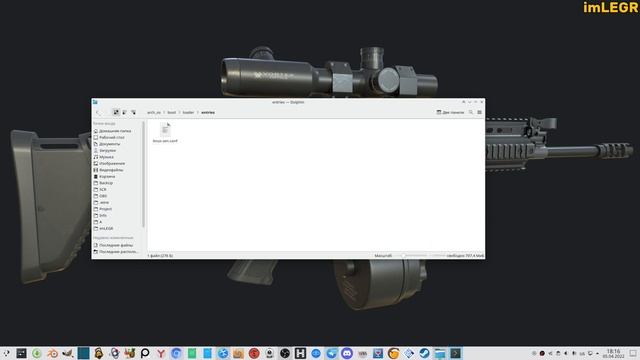The height and width of the screenshot is (360, 640).
Task: Open OBS Studio from taskbar
Action: click(285, 353)
